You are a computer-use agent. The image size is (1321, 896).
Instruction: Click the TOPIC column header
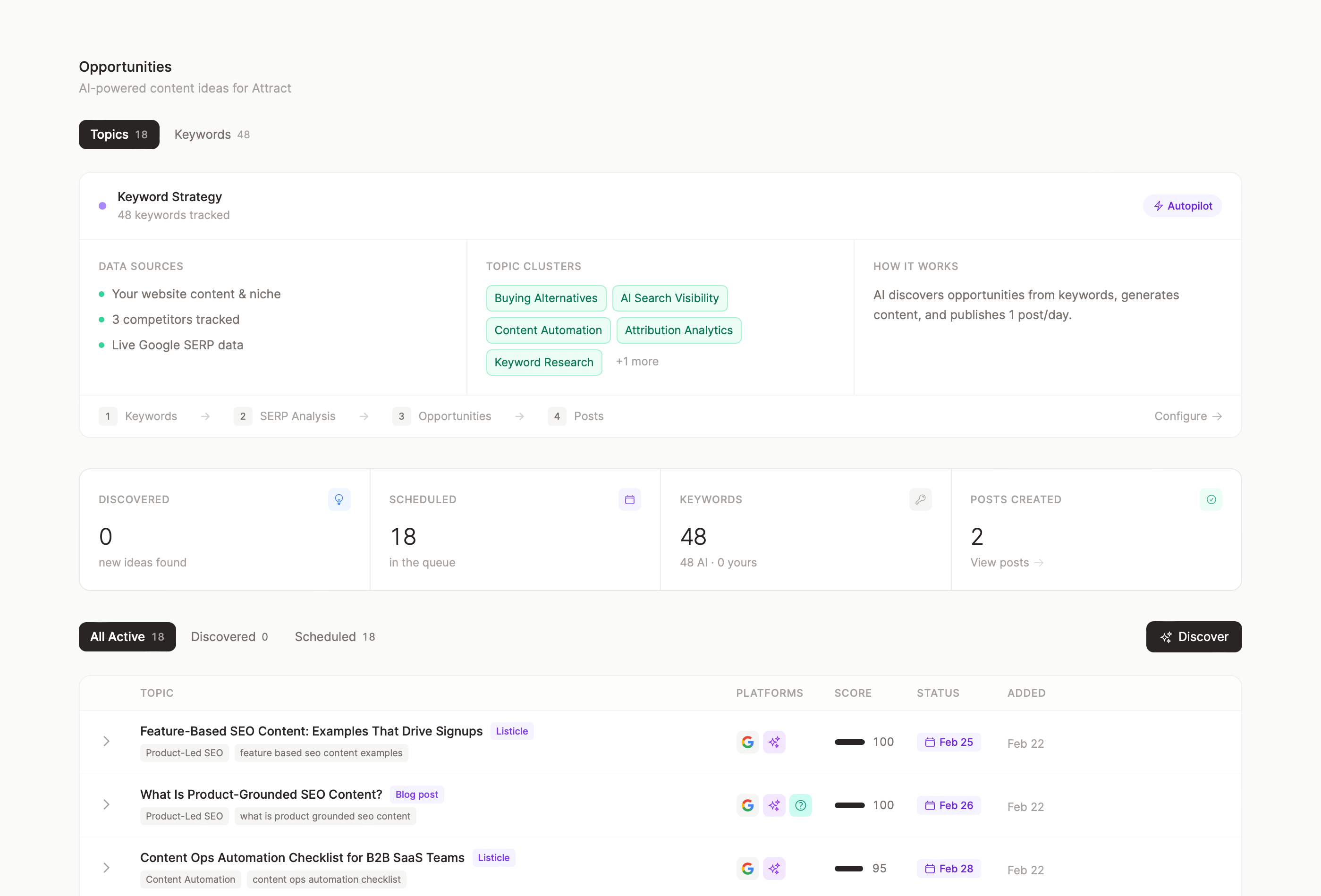(x=157, y=693)
